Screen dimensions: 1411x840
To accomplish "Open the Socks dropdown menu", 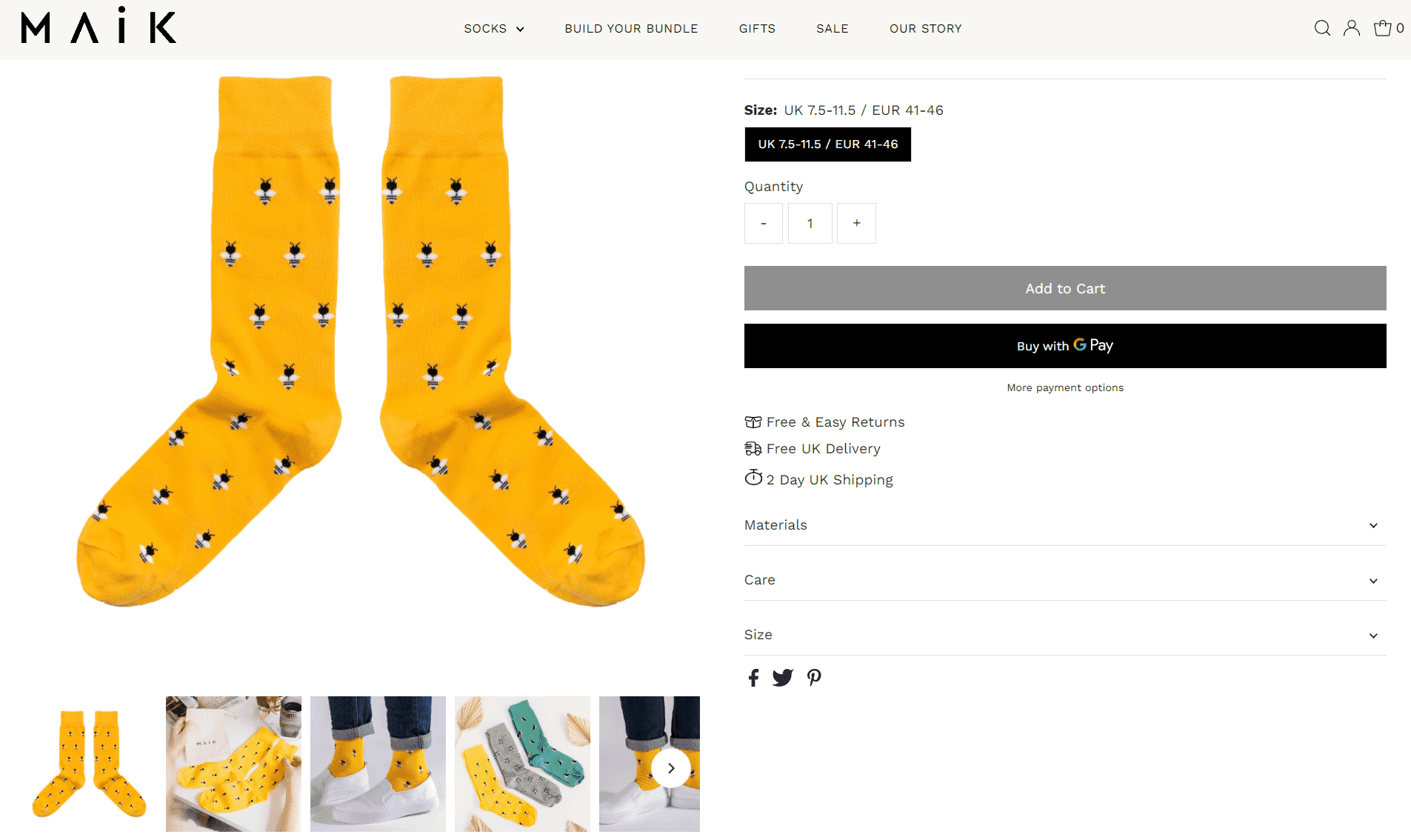I will click(x=494, y=29).
